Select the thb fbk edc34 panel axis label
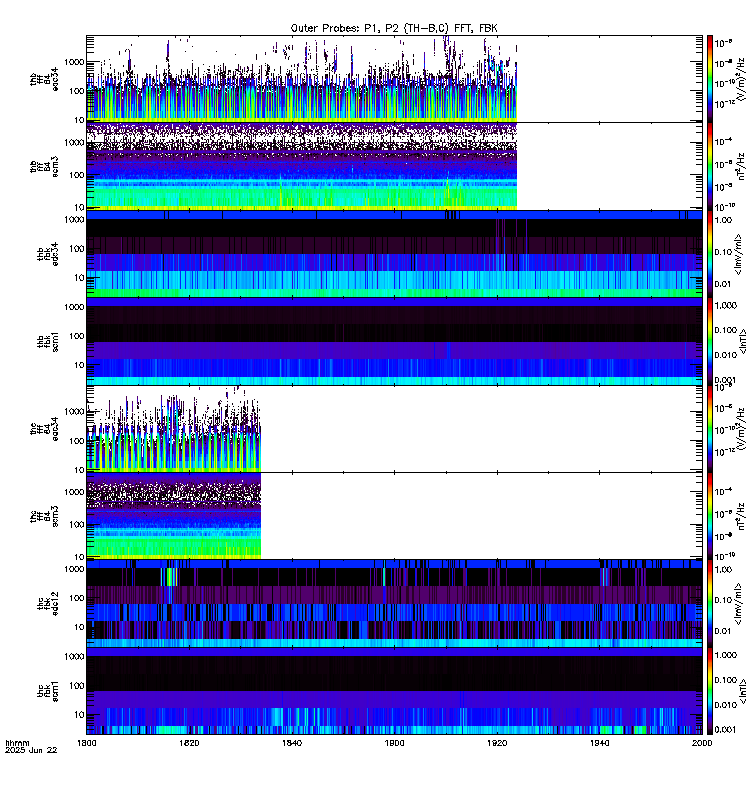The width and height of the screenshot is (750, 800). (48, 254)
